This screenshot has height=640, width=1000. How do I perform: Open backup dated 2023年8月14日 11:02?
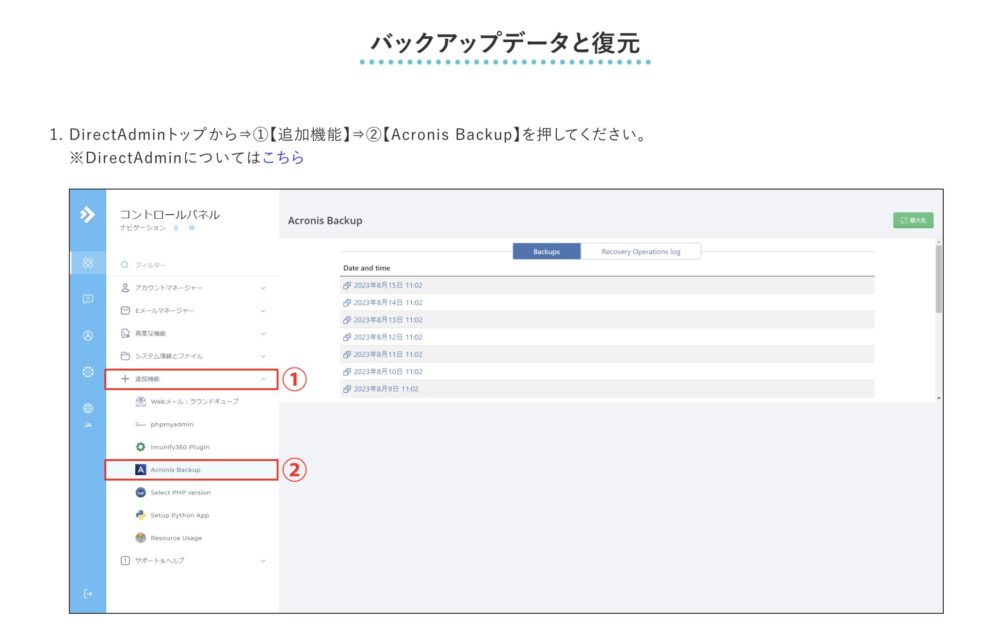388,303
